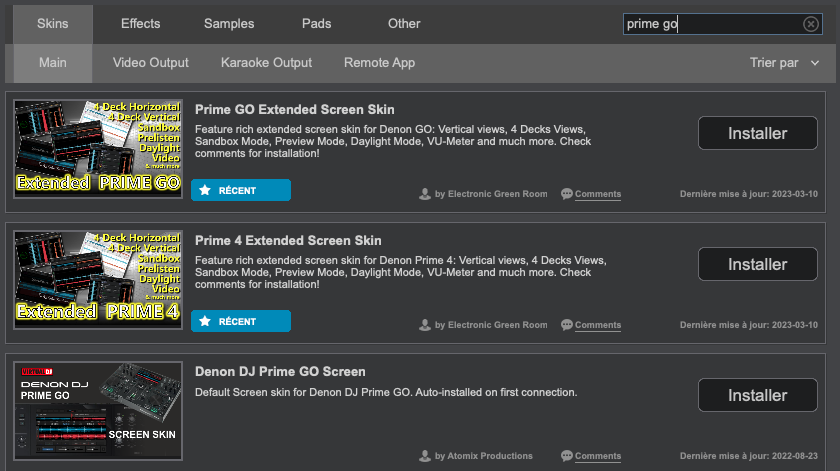
Task: Install the Prime GO Extended Screen Skin
Action: point(758,133)
